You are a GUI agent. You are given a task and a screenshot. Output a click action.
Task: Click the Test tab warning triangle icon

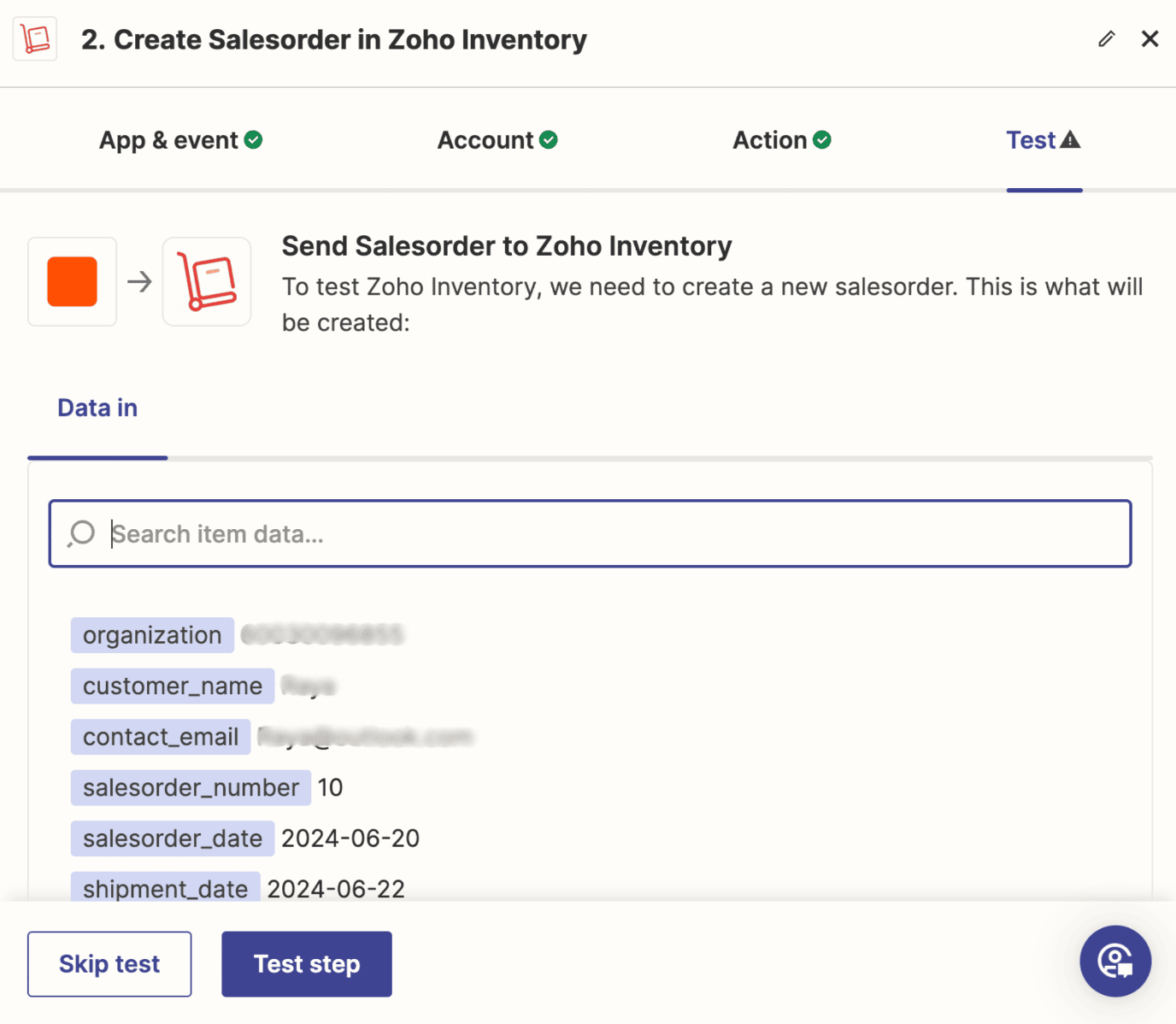1071,139
